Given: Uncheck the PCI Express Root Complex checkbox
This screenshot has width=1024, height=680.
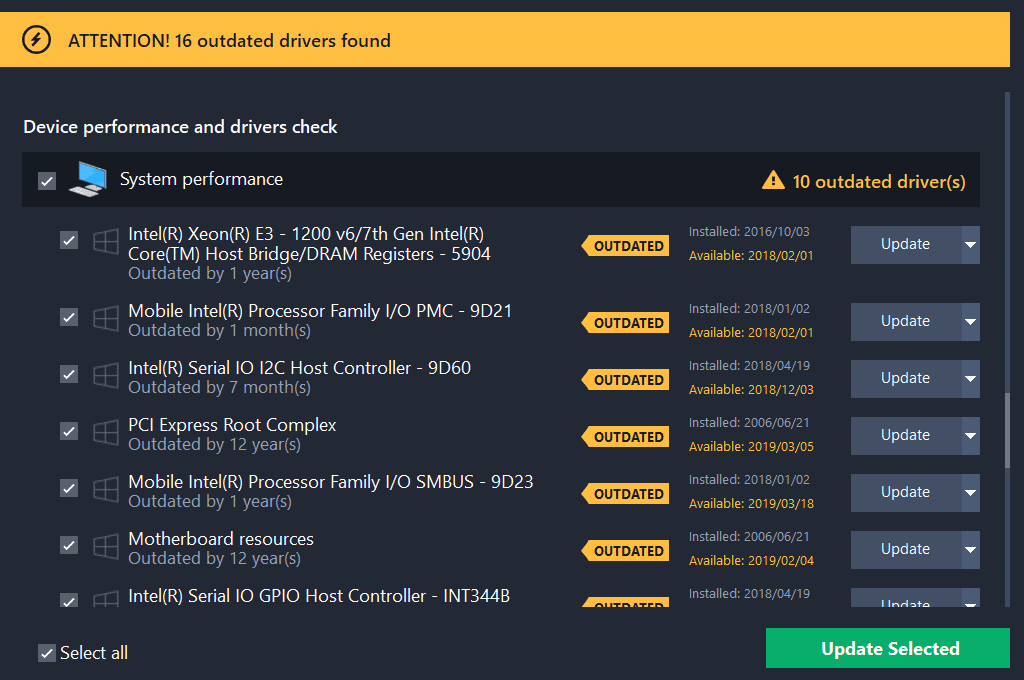Looking at the screenshot, I should (69, 431).
